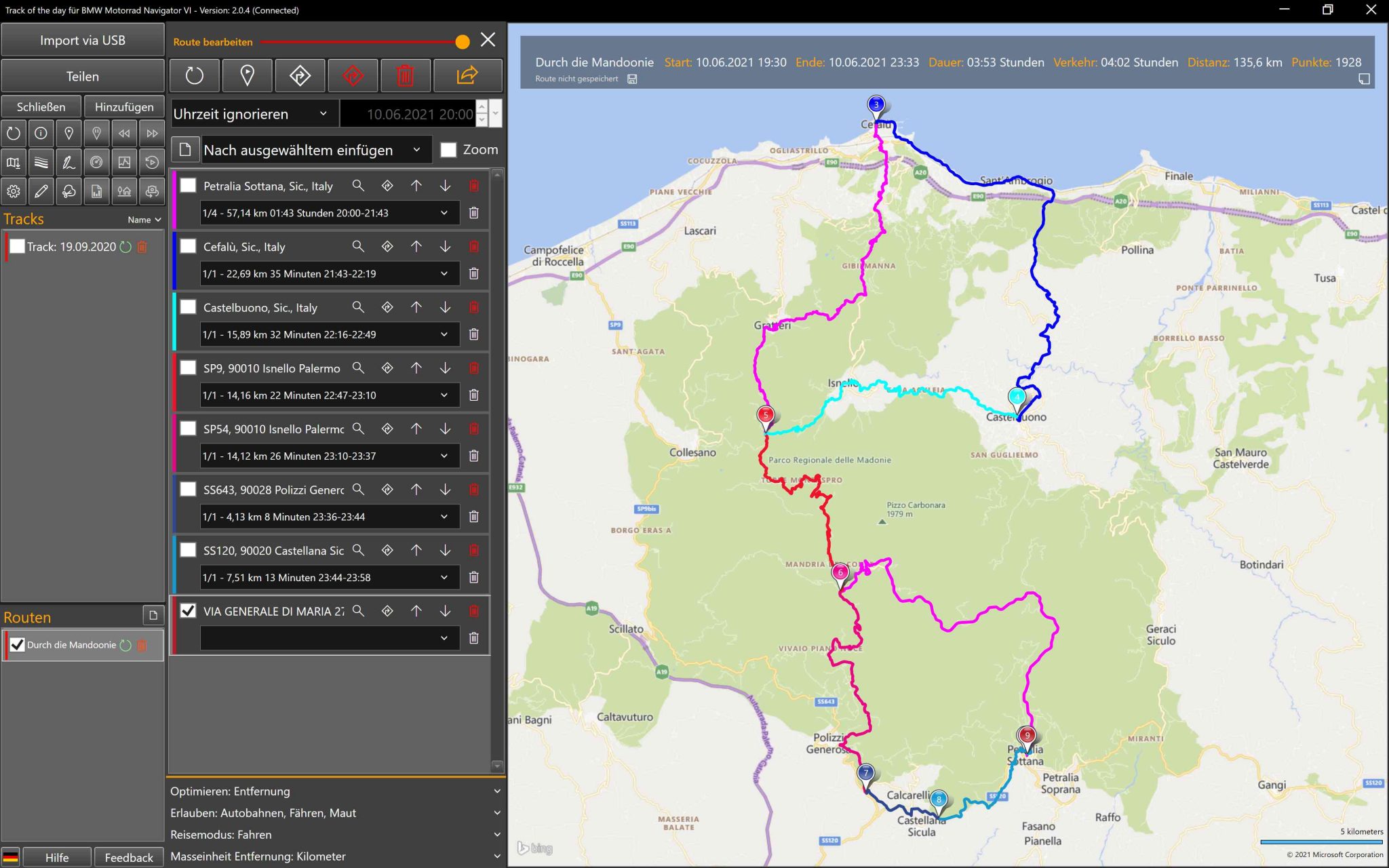Click the orange Route bearbeiten slider handle
Viewport: 1389px width, 868px height.
pyautogui.click(x=463, y=42)
